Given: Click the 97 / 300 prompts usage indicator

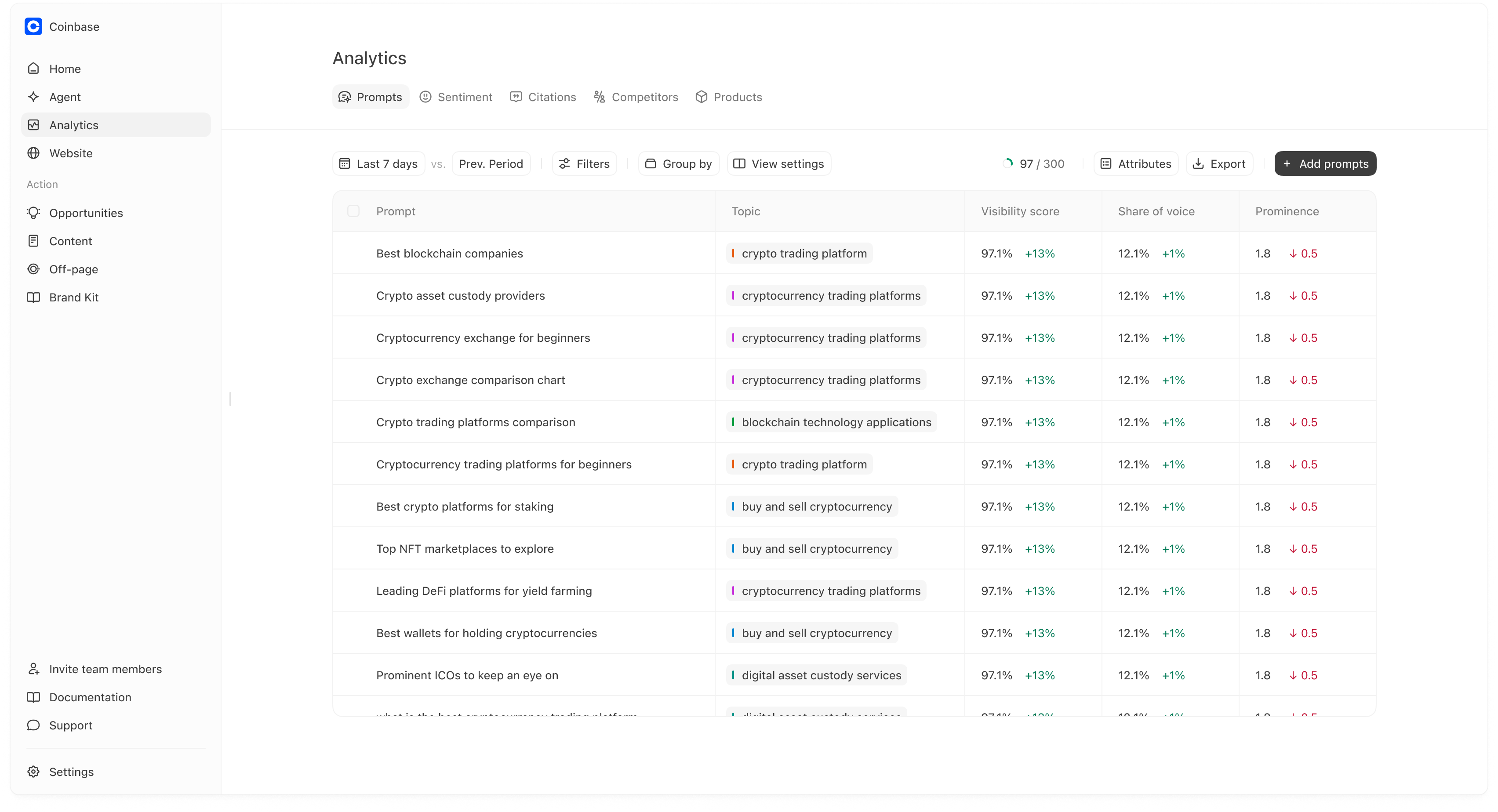Looking at the screenshot, I should point(1034,164).
